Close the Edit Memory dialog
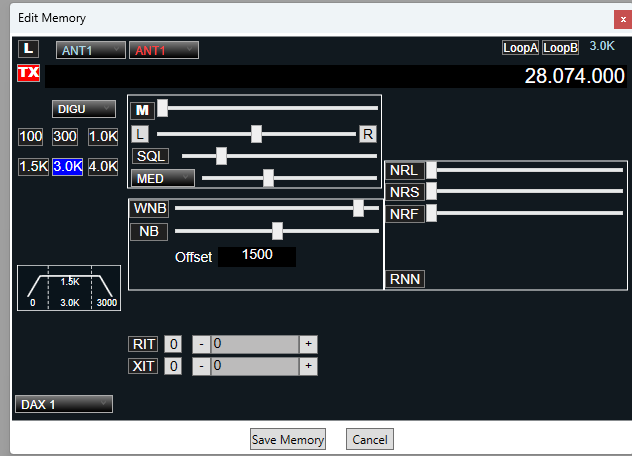Screen dimensions: 632x456 click(623, 19)
